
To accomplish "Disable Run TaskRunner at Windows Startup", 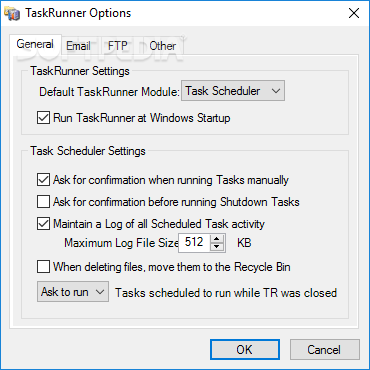I will click(43, 118).
